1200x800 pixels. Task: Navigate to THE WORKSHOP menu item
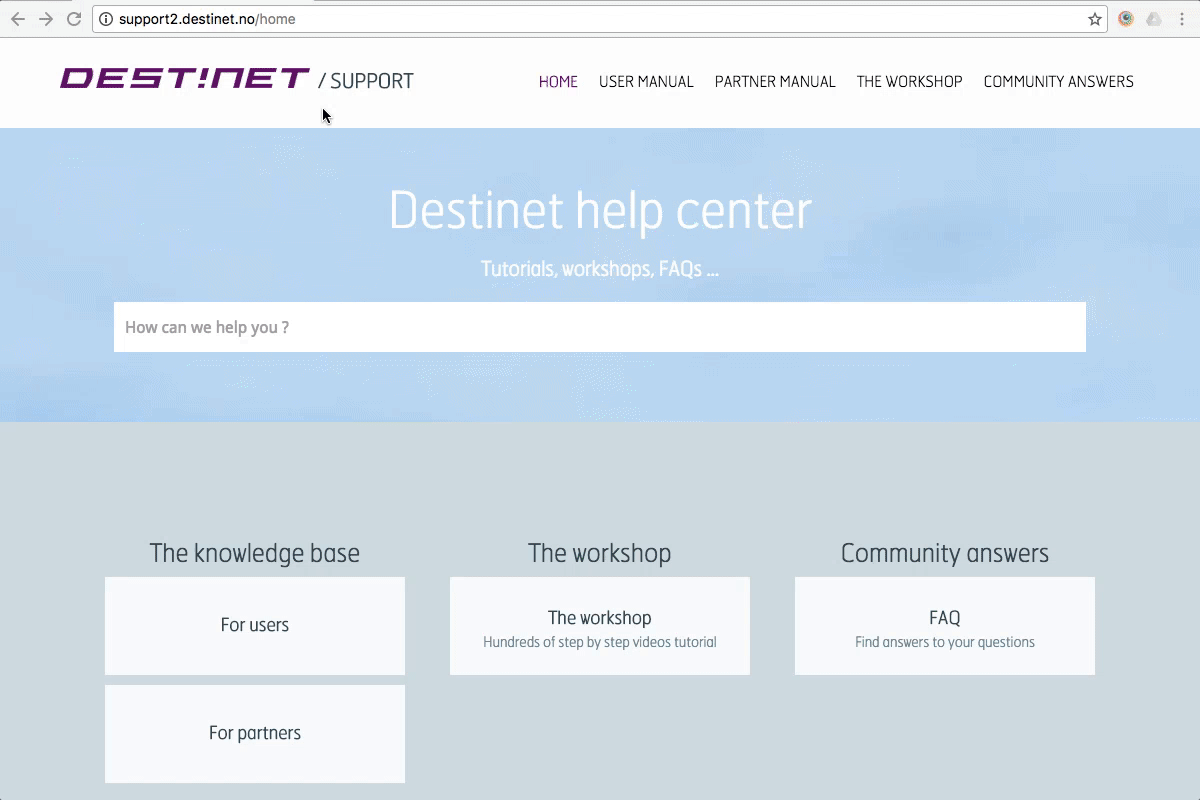(x=909, y=82)
